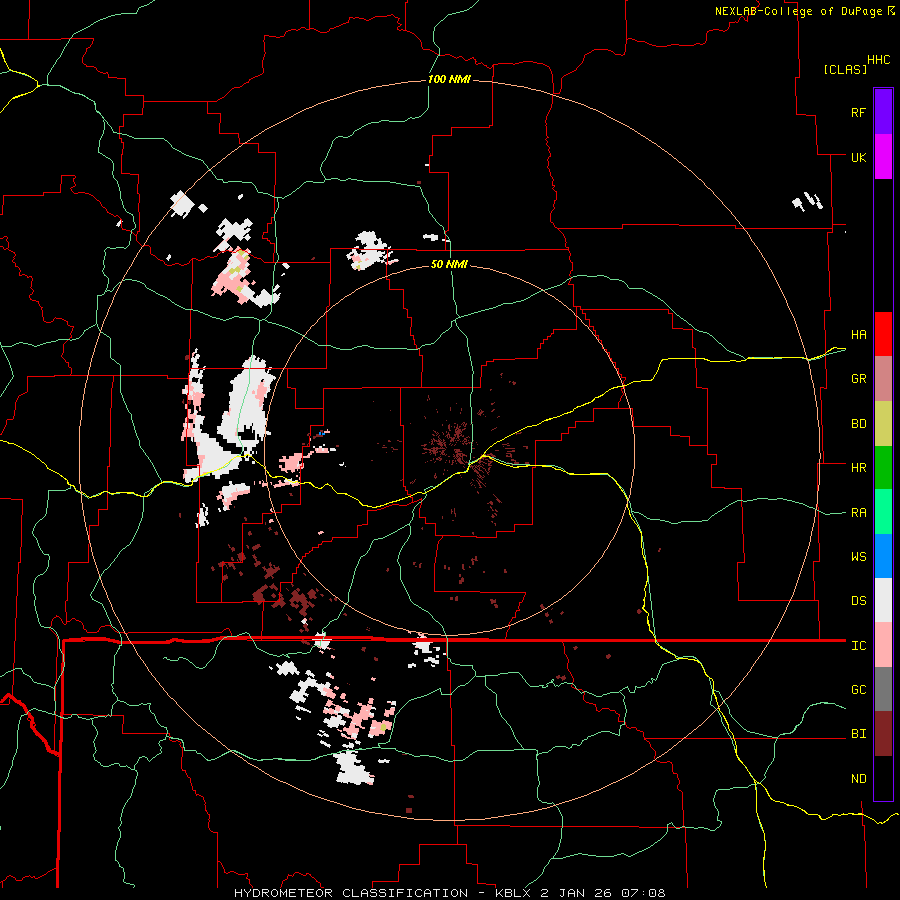The height and width of the screenshot is (900, 900).
Task: Click the IC legend label
Action: (858, 646)
